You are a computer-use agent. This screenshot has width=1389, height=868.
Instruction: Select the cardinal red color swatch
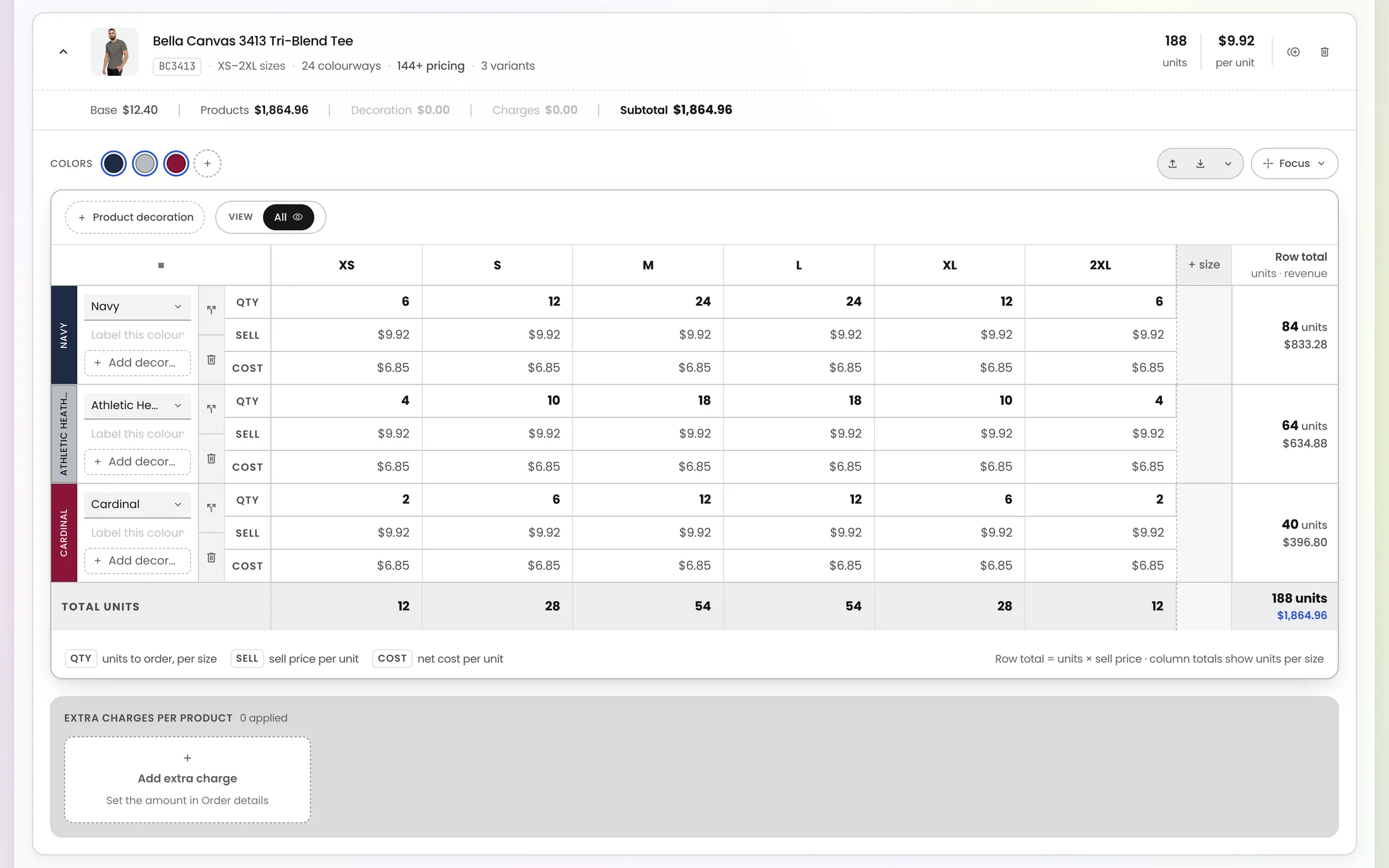(x=176, y=163)
